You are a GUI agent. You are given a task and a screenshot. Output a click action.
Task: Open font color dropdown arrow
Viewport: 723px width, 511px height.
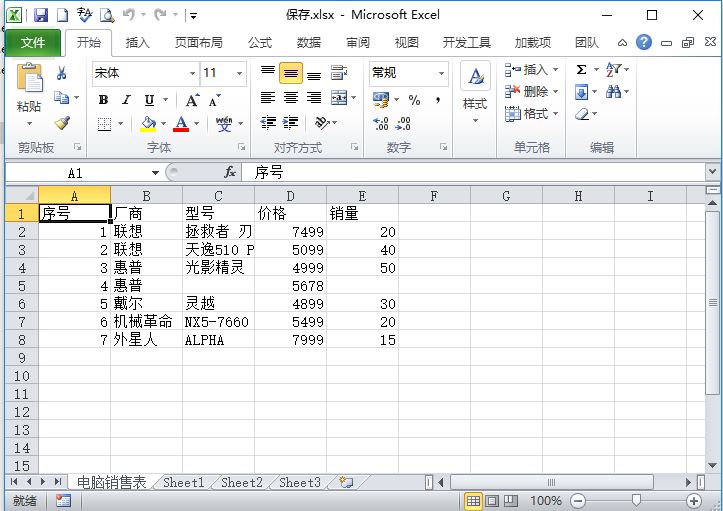tap(196, 124)
